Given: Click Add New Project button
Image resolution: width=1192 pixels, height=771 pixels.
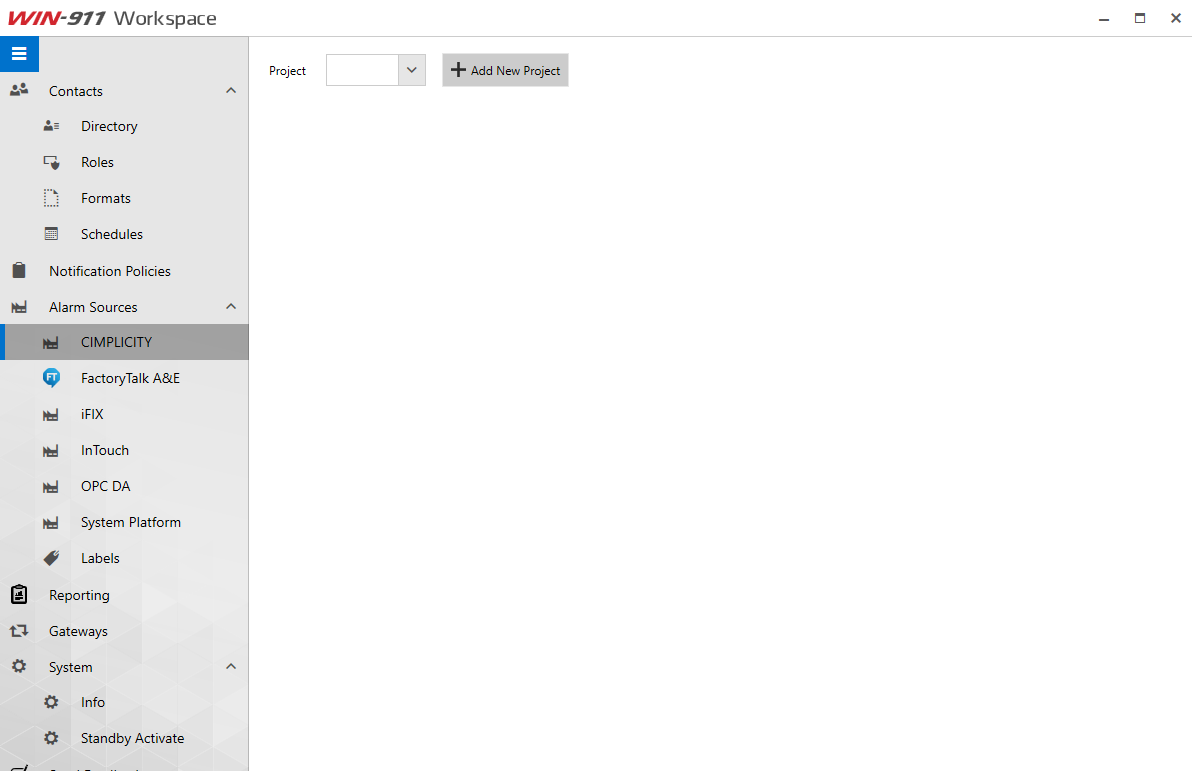Looking at the screenshot, I should click(x=506, y=70).
